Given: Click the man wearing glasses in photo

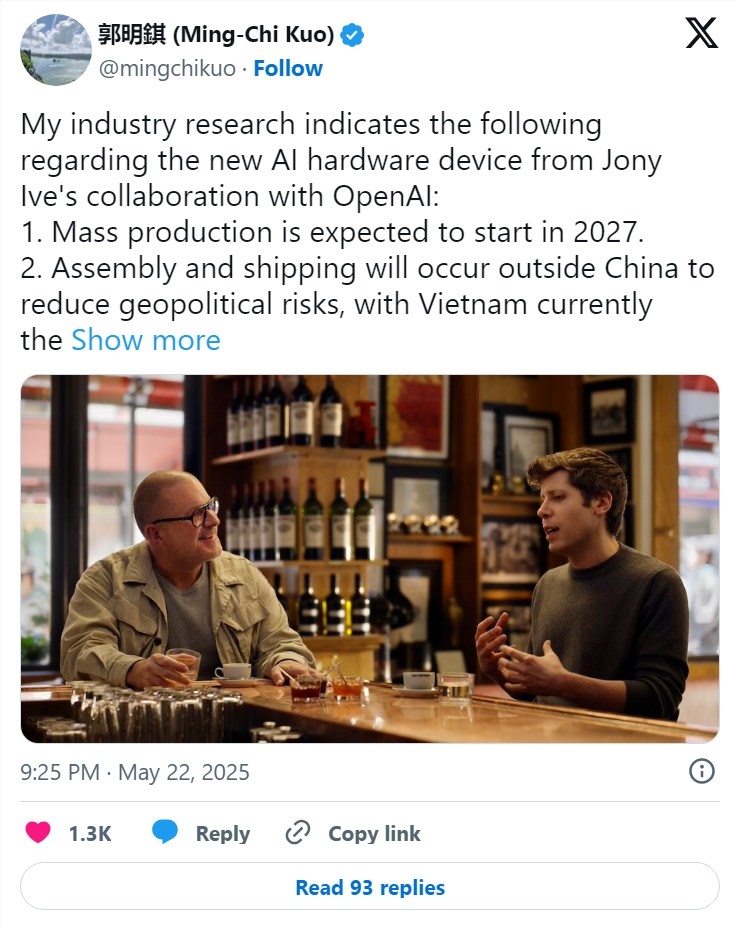Looking at the screenshot, I should pyautogui.click(x=190, y=580).
